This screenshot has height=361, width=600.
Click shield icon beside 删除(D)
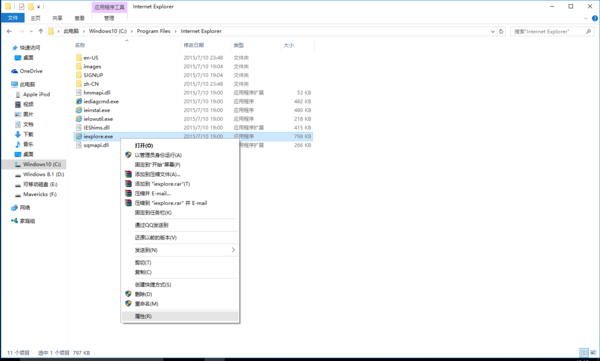129,294
